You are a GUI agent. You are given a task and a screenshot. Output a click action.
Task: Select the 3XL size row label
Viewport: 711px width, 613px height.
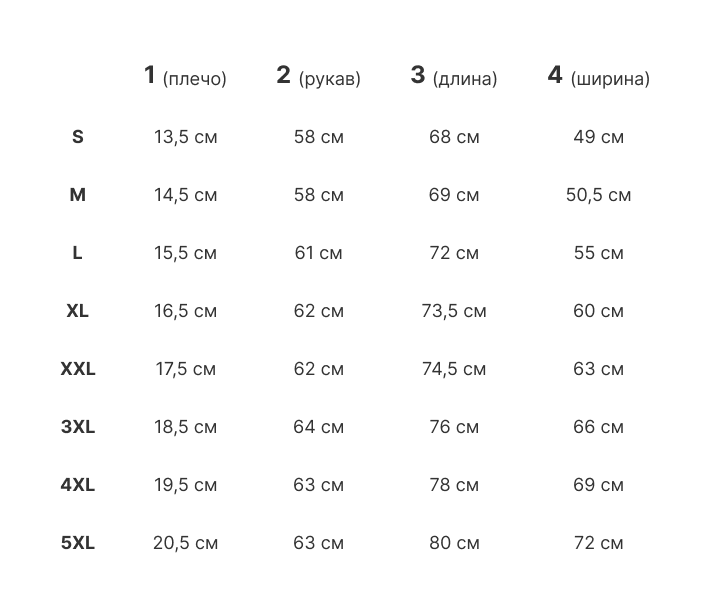78,427
